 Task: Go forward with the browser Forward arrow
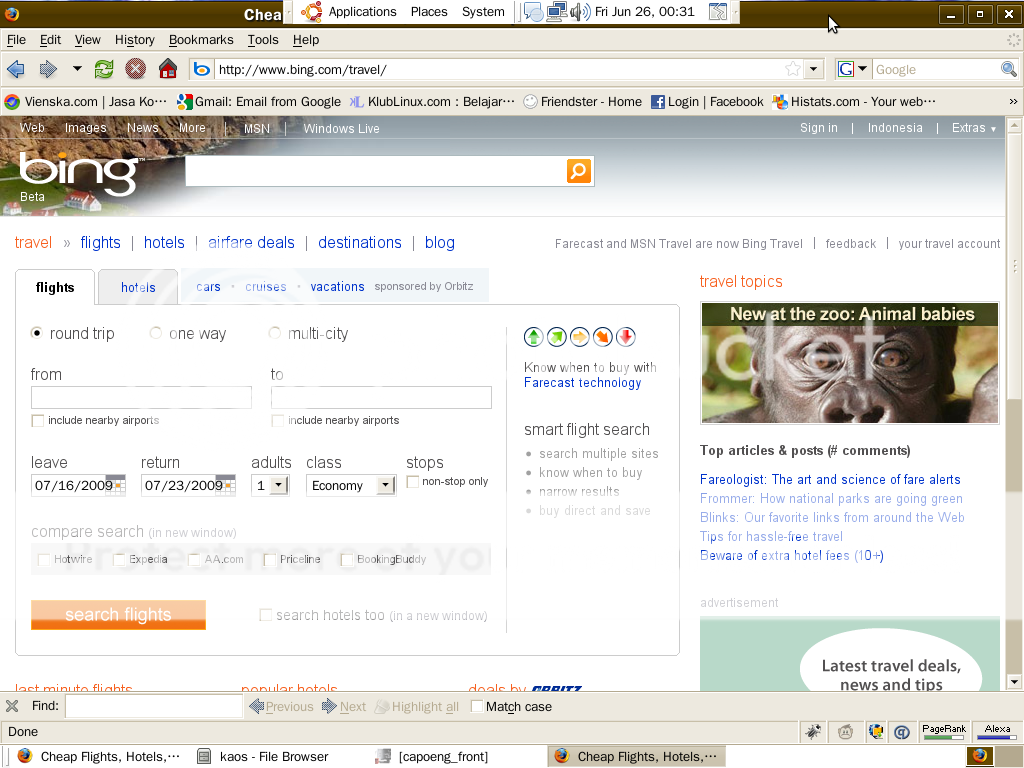click(x=48, y=69)
